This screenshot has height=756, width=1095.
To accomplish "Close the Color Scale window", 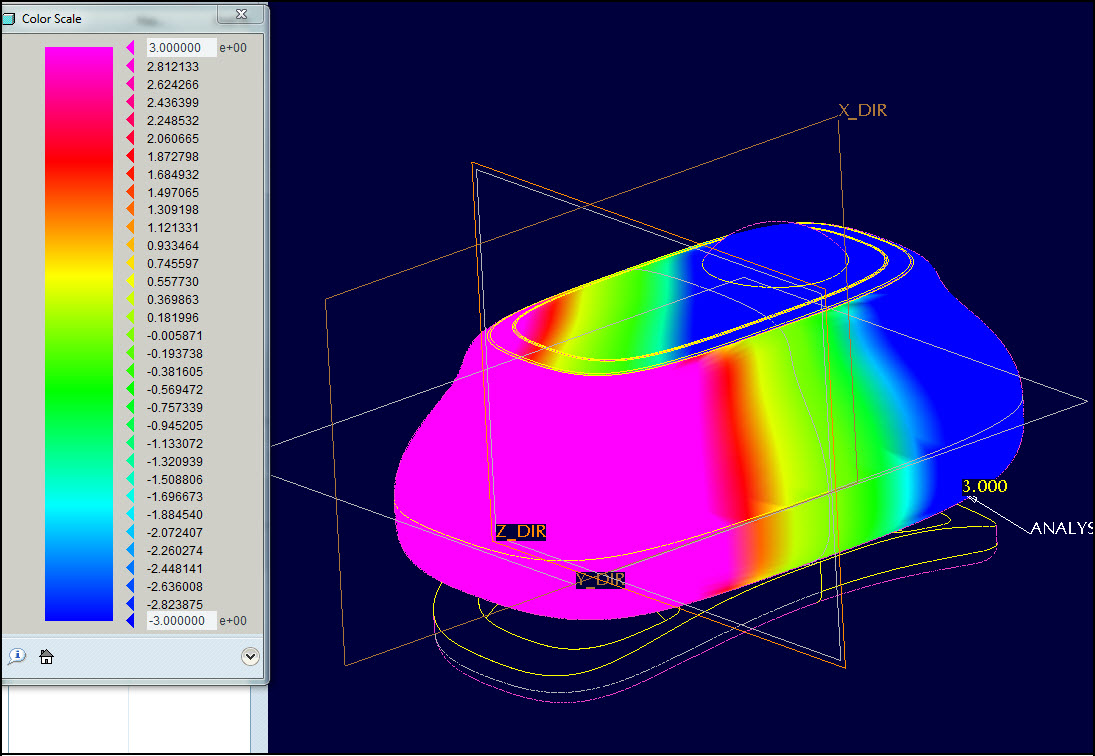I will click(242, 14).
